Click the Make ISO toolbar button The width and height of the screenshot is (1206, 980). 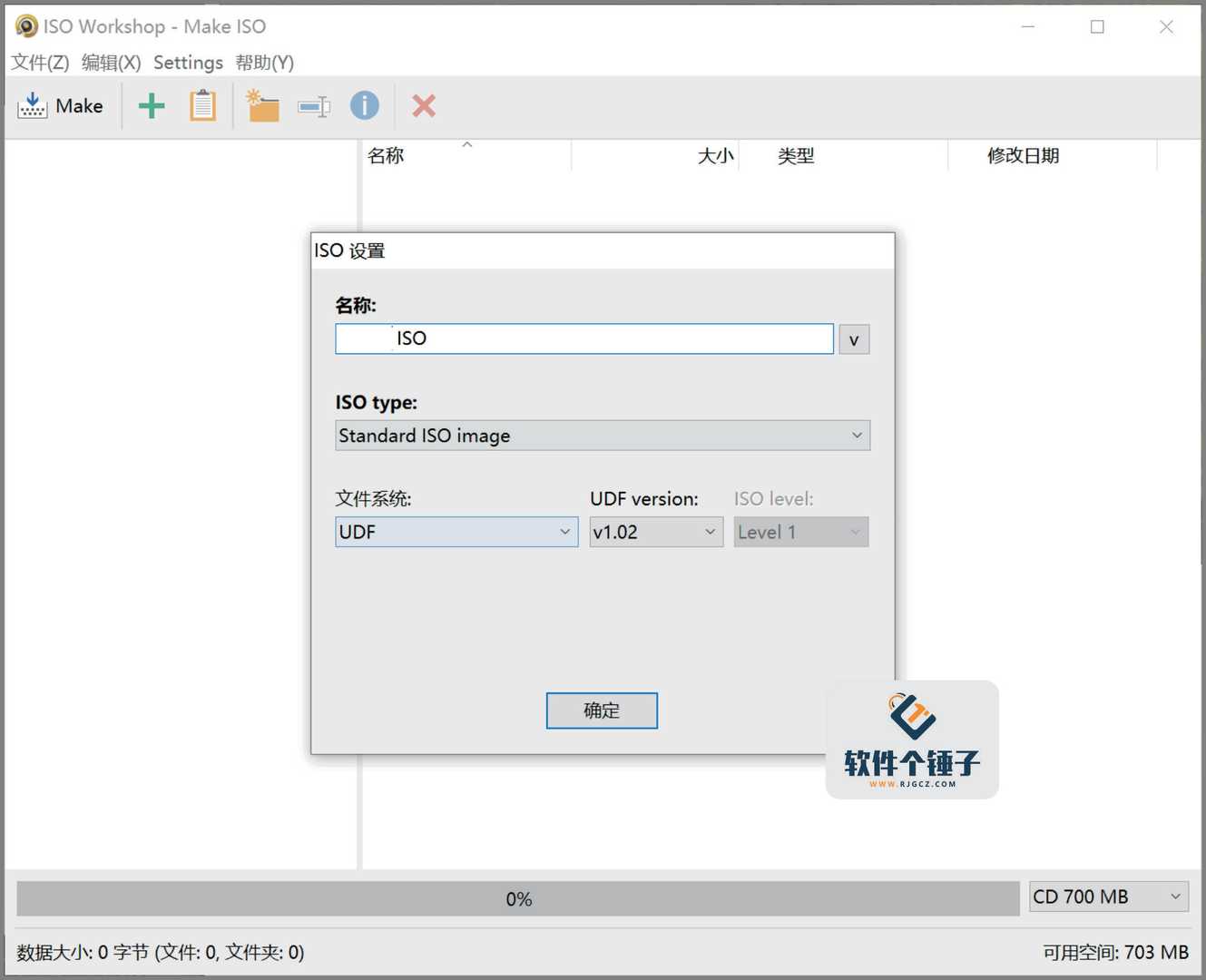pos(61,106)
